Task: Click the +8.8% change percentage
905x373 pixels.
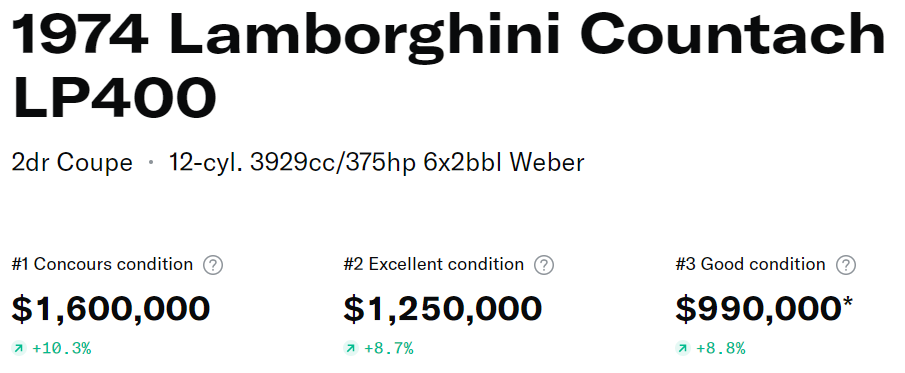Action: click(720, 348)
